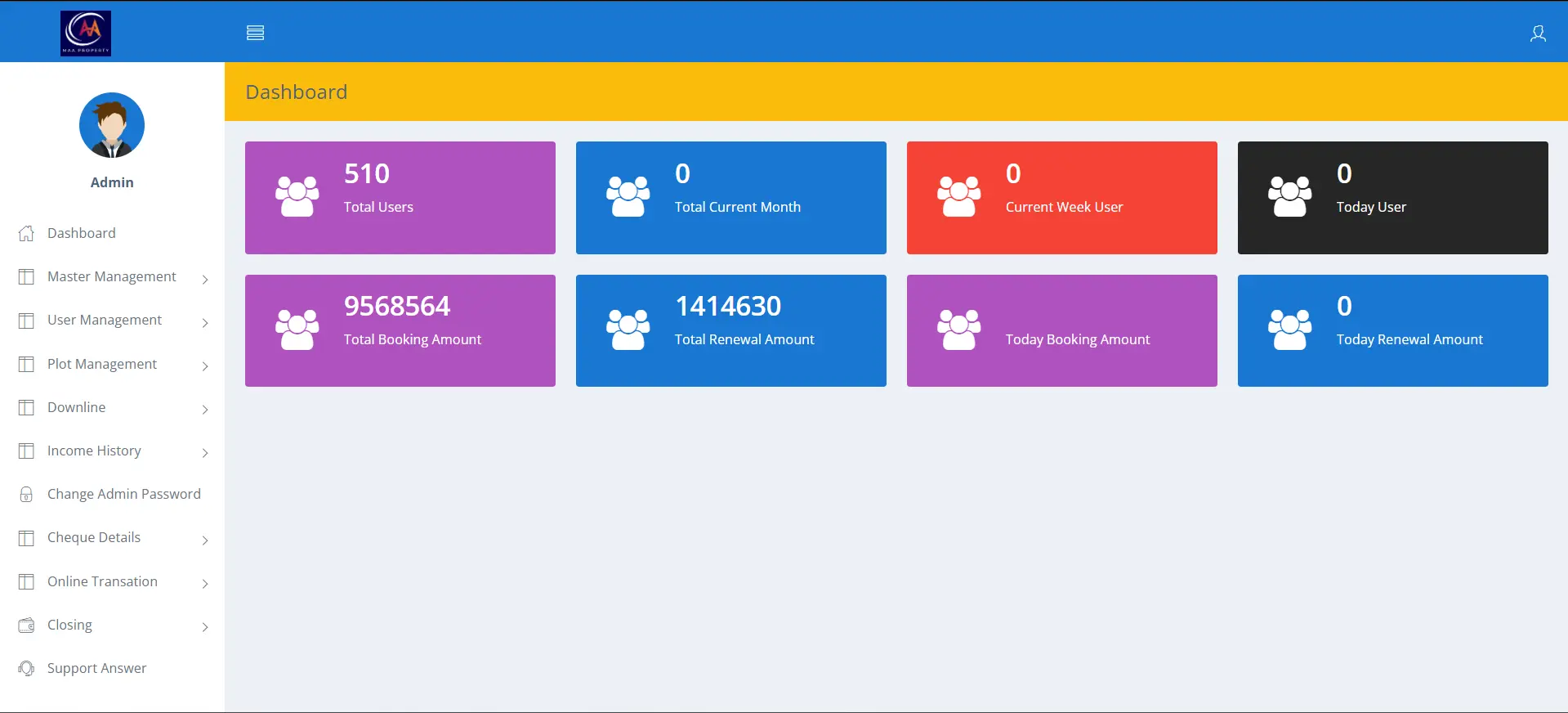
Task: Toggle the hamburger sidebar menu icon
Action: tap(255, 33)
